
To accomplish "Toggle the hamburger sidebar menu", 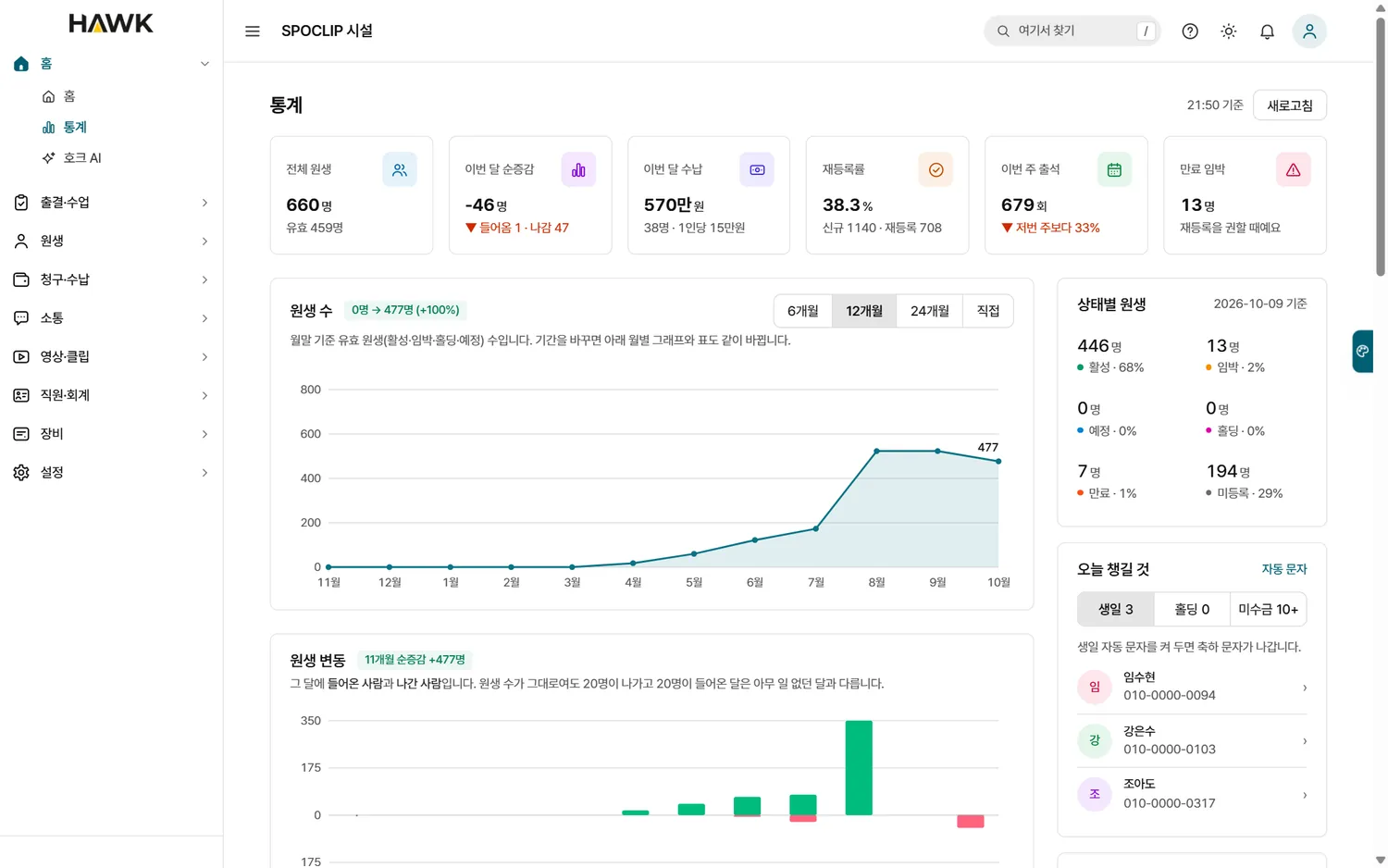I will (253, 31).
